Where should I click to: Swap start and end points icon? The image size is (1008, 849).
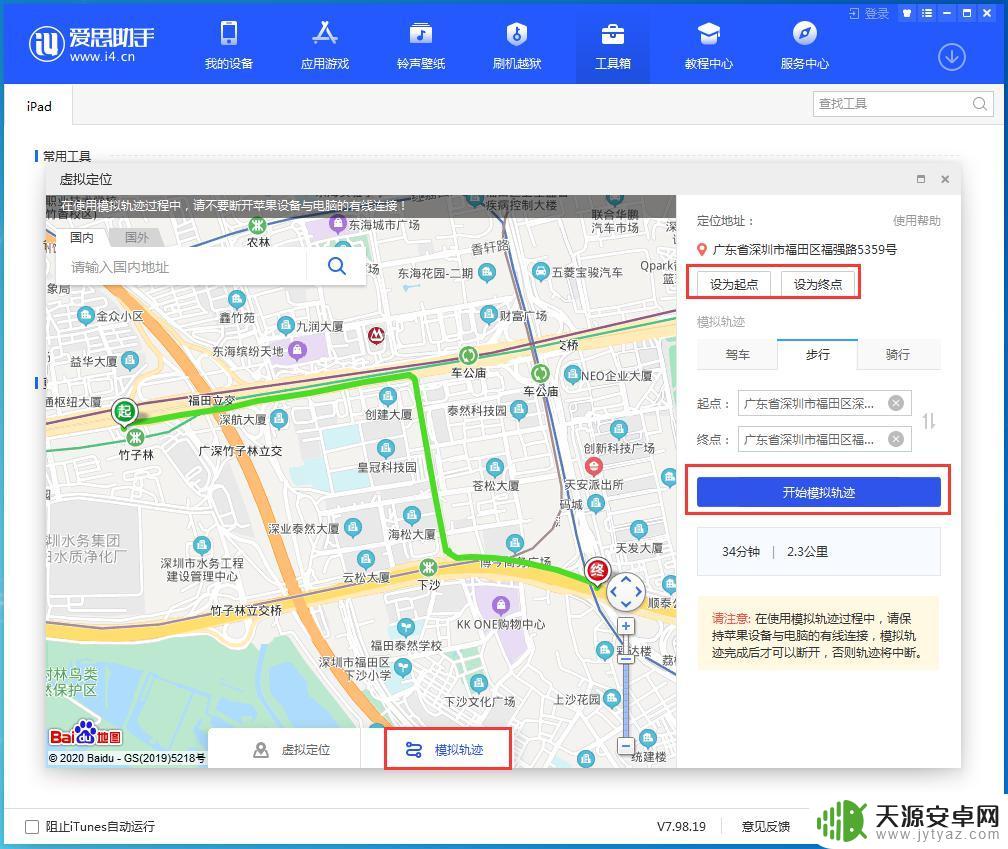(928, 422)
